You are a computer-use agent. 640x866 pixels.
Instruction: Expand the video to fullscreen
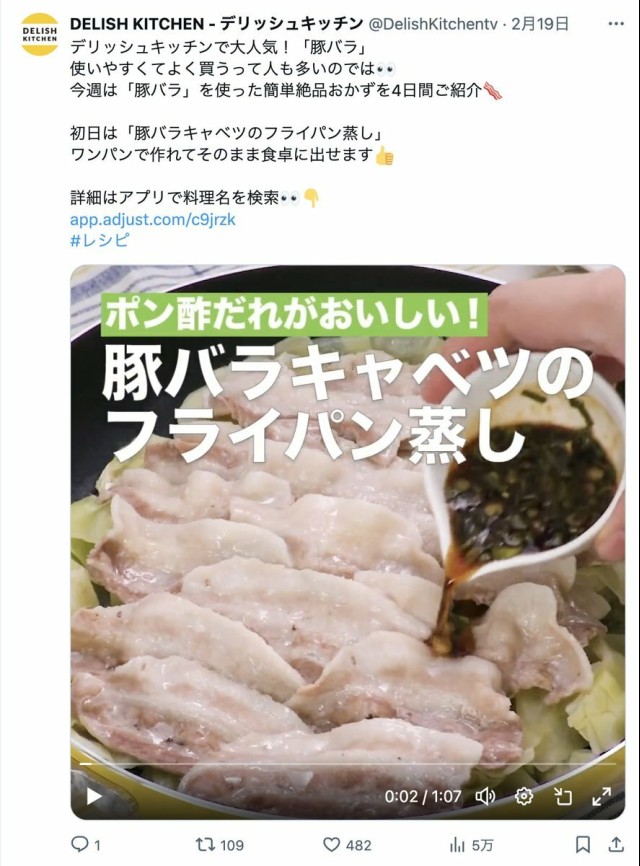[x=601, y=796]
